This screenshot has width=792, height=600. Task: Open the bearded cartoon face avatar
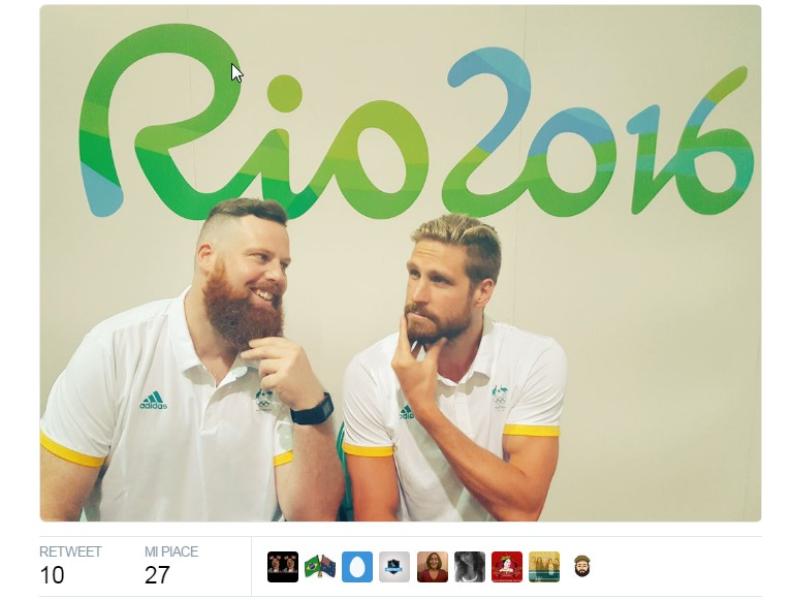tap(582, 567)
